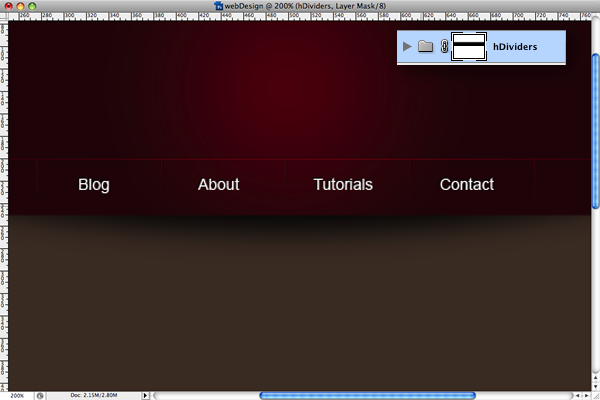Click the 200% zoom level field
This screenshot has height=400, width=600.
tap(17, 395)
